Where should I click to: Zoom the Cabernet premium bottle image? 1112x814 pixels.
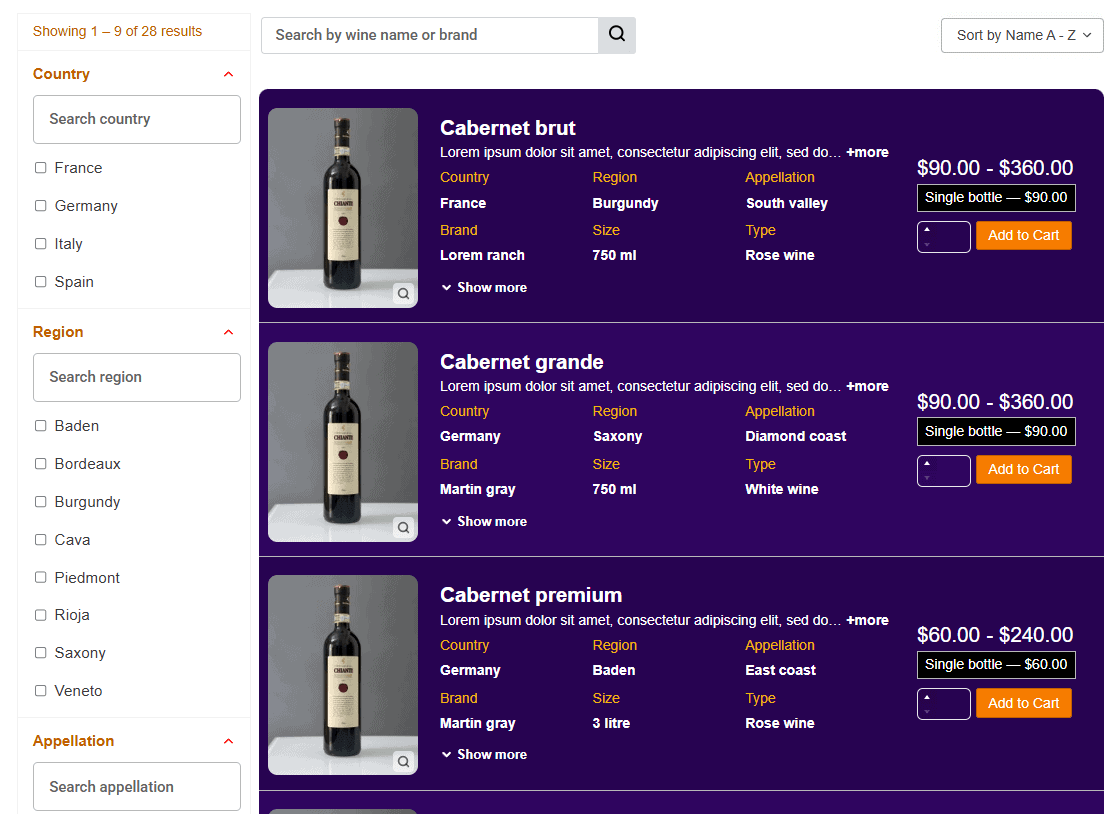(403, 761)
